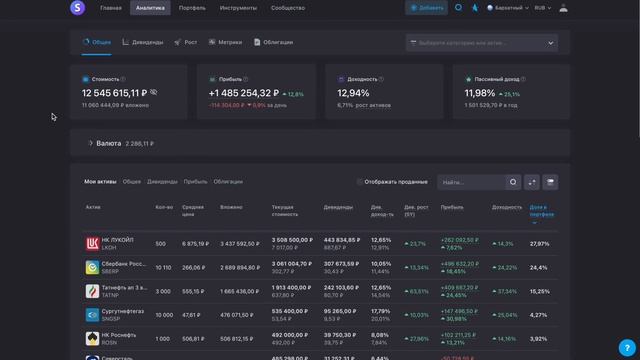Select the Общее table view
The image size is (640, 360).
[x=131, y=182]
